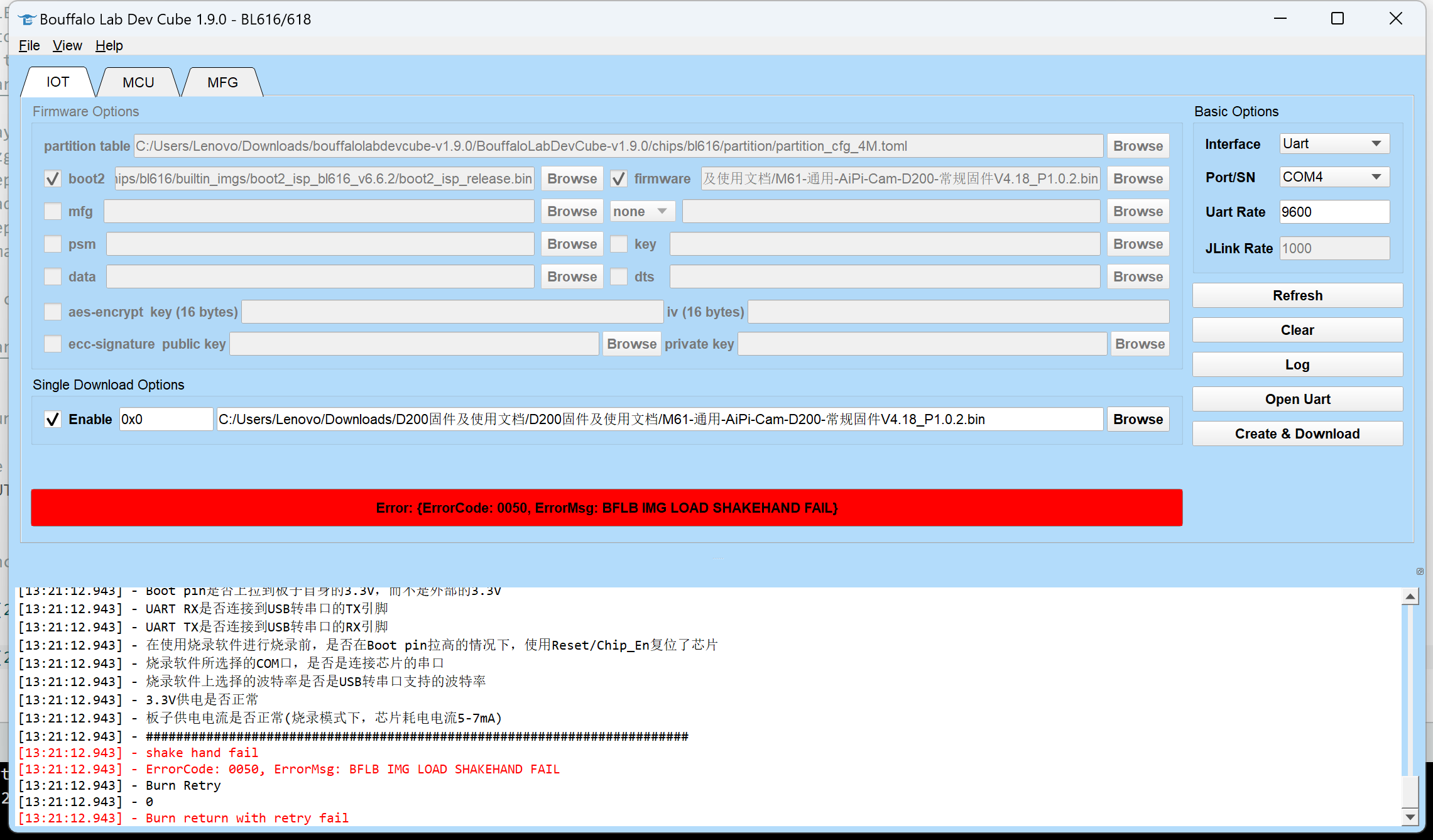Click the log scrollbar thumb
1433x840 pixels.
pyautogui.click(x=1410, y=791)
